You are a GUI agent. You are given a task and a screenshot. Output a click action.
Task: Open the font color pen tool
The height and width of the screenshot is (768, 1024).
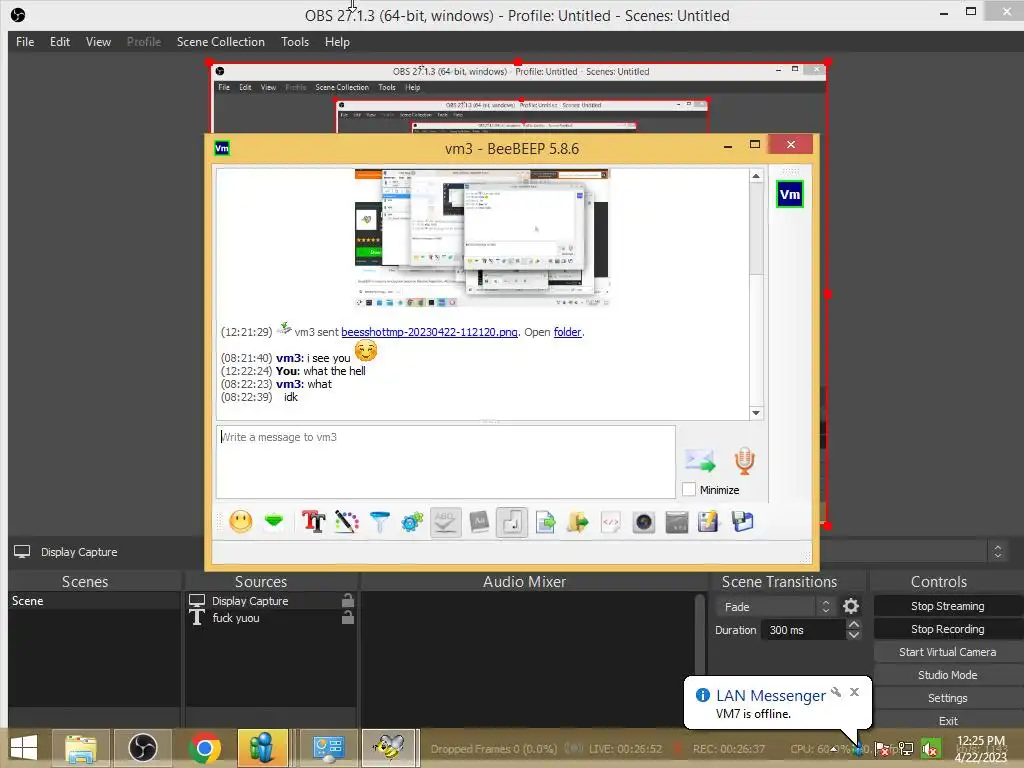347,522
